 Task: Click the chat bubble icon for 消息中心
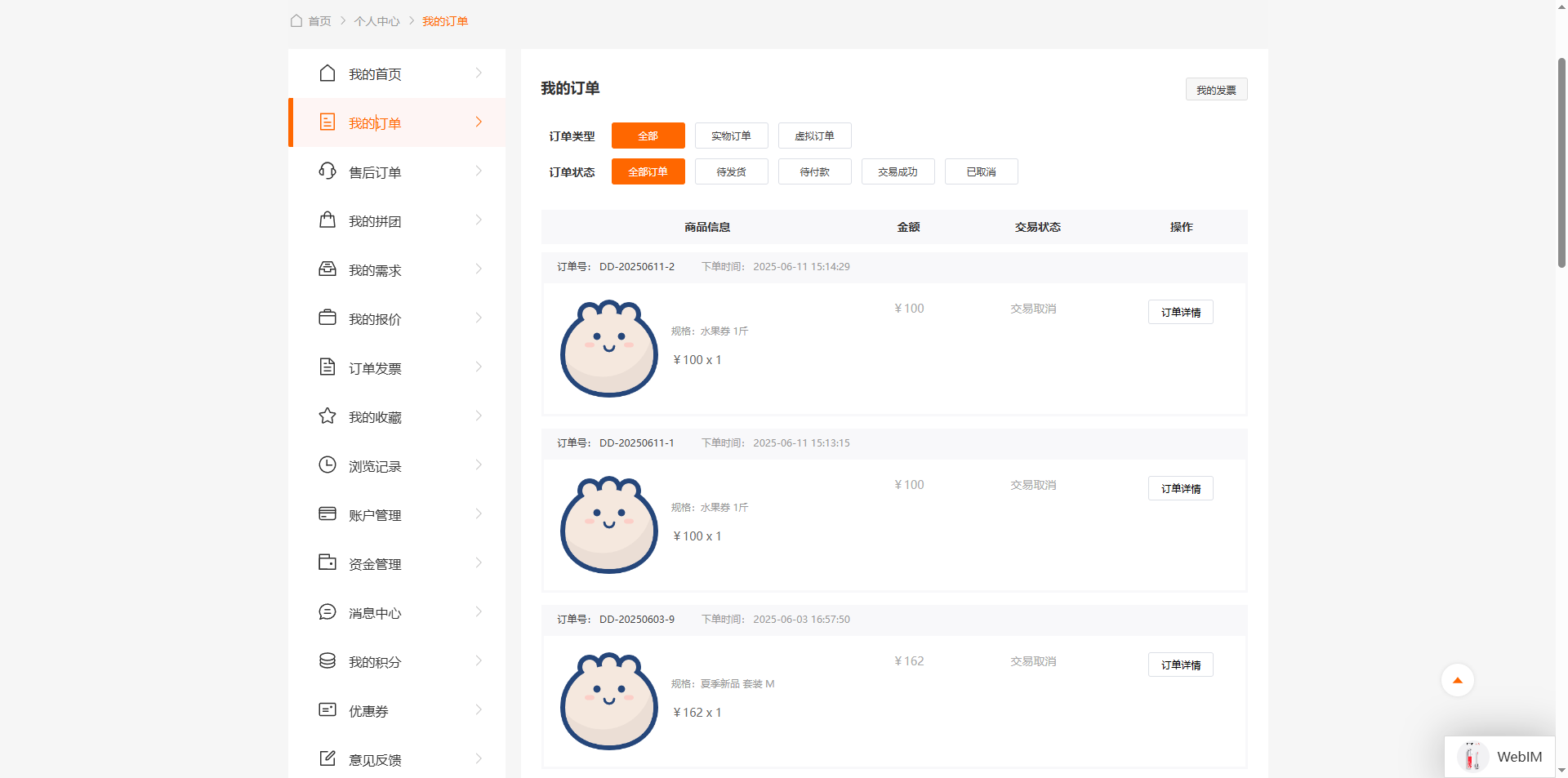coord(327,612)
